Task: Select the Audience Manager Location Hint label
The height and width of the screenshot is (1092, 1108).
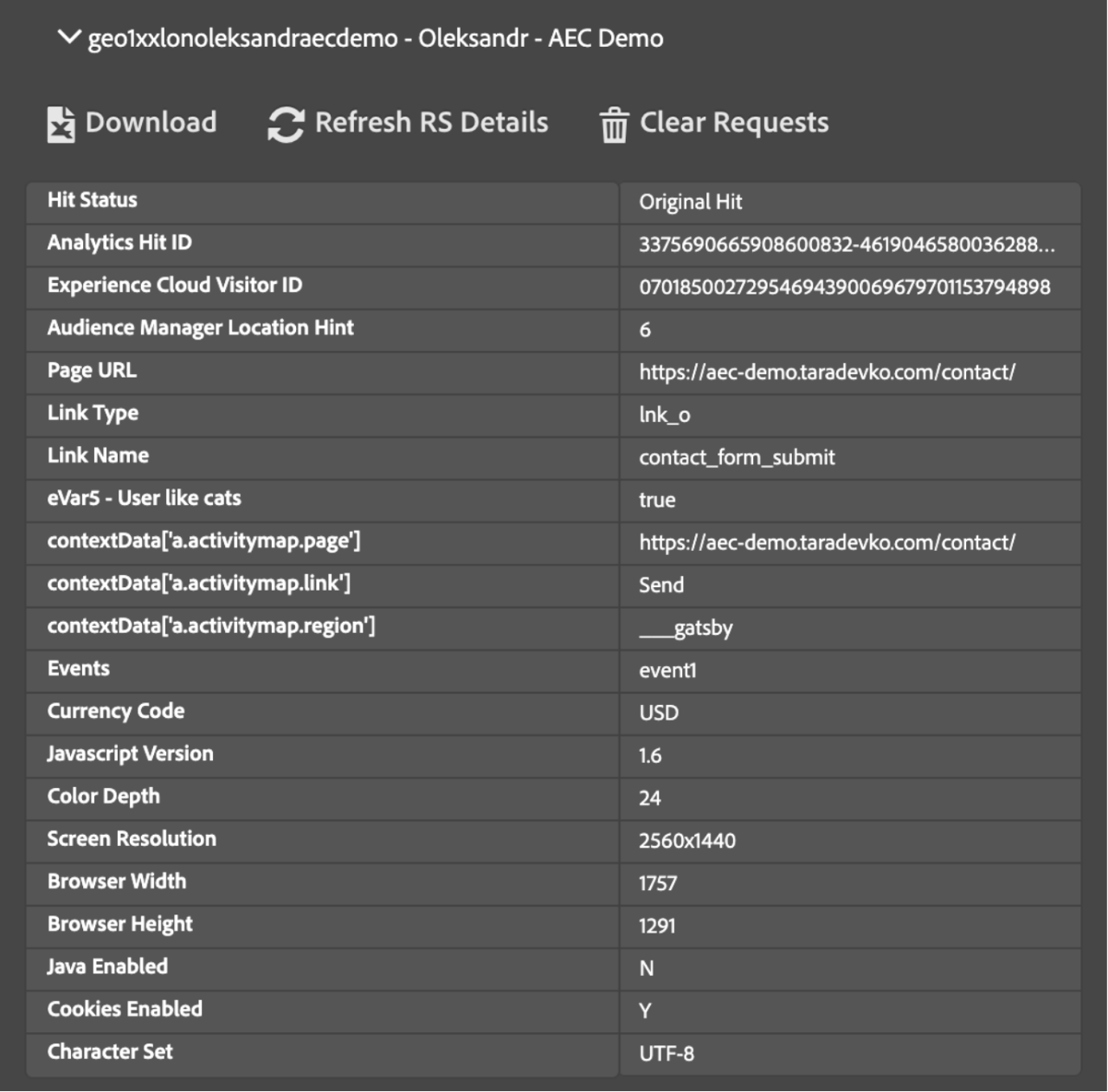Action: click(200, 327)
